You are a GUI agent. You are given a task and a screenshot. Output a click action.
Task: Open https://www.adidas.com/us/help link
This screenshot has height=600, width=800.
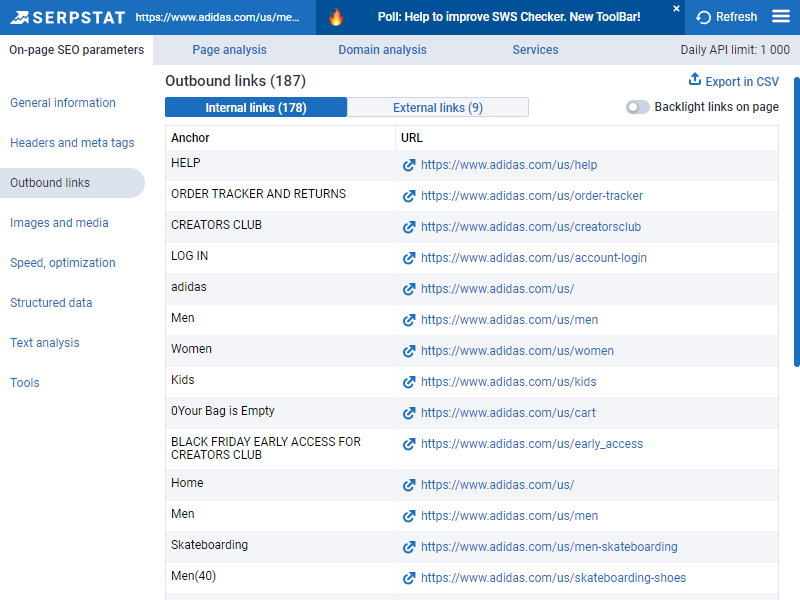(x=509, y=165)
